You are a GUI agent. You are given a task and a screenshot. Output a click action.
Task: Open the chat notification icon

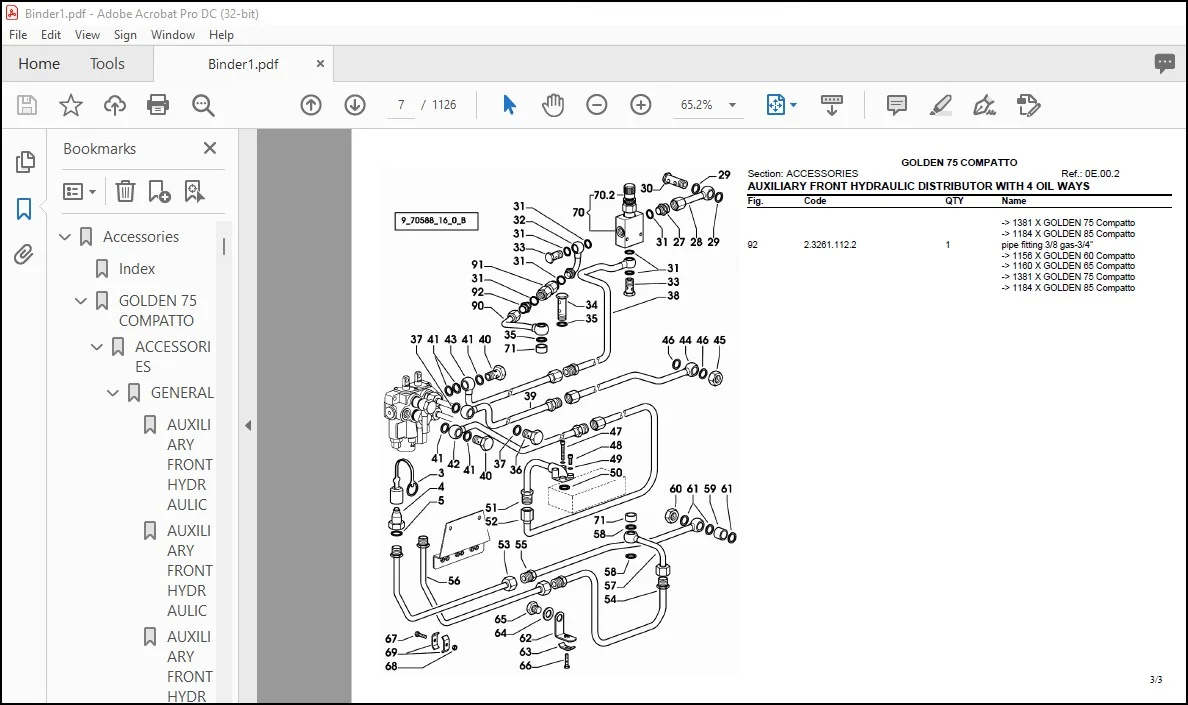coord(1165,64)
